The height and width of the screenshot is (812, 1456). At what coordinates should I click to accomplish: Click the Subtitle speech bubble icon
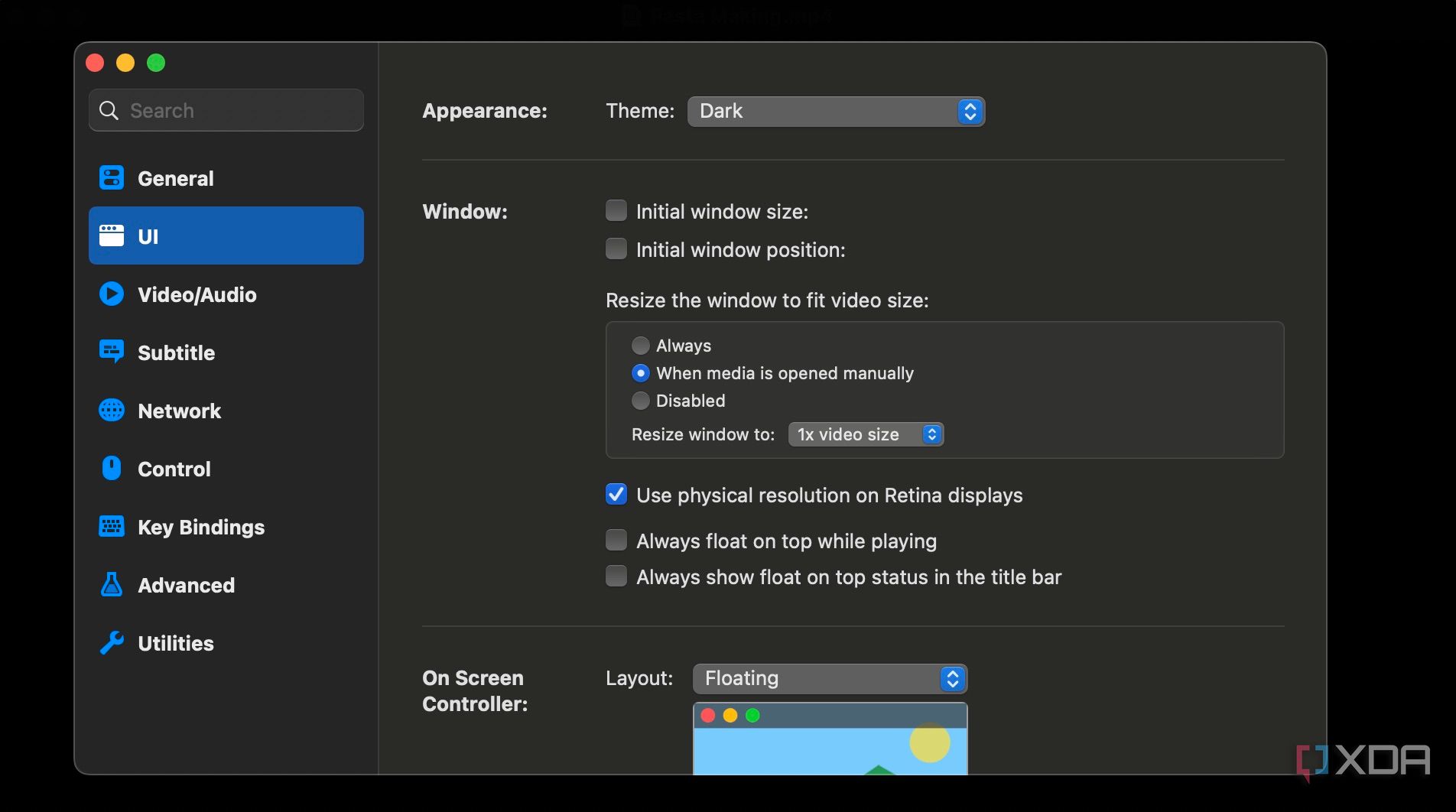(112, 352)
